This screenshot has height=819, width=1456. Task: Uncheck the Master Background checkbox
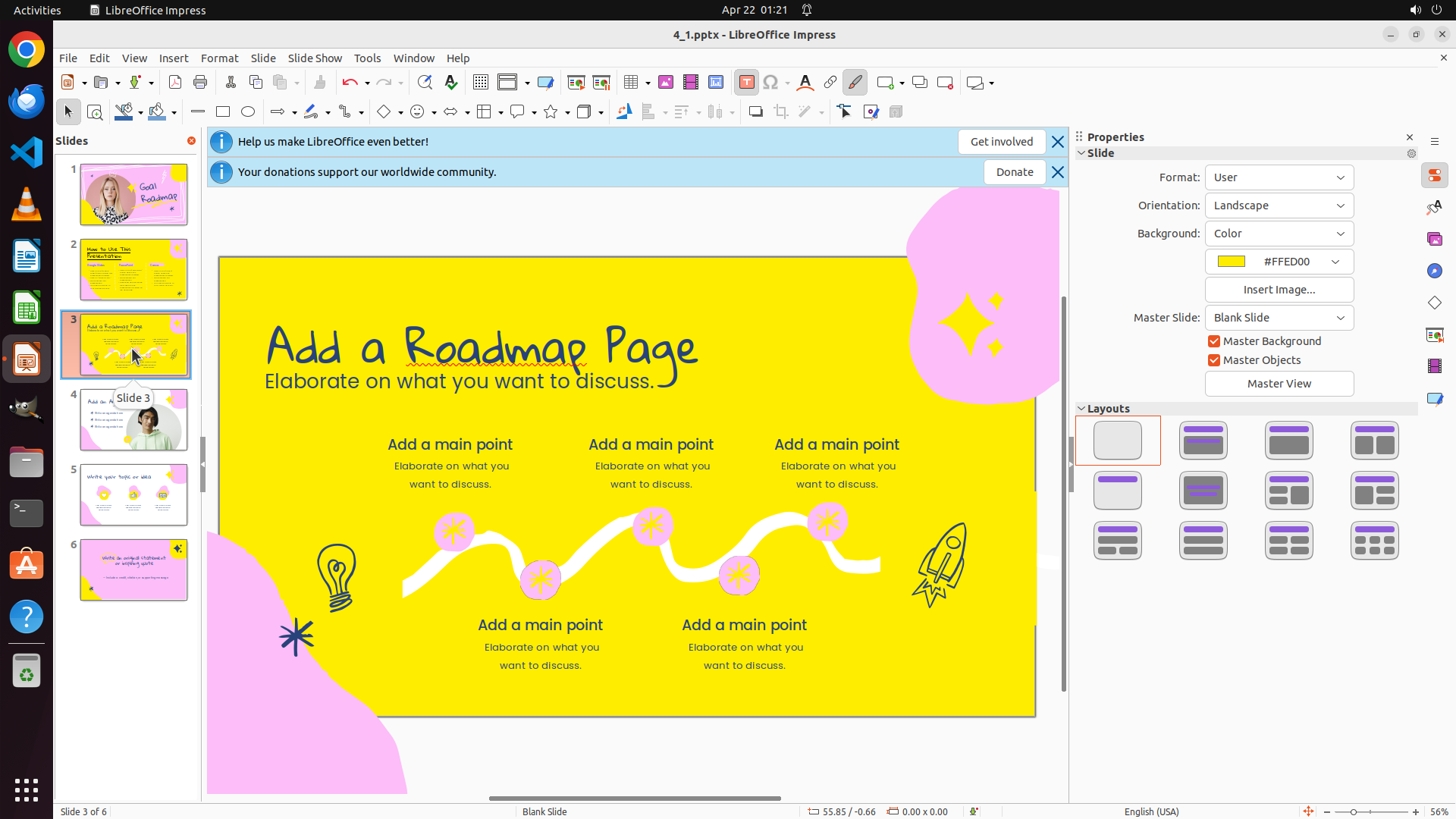tap(1214, 341)
